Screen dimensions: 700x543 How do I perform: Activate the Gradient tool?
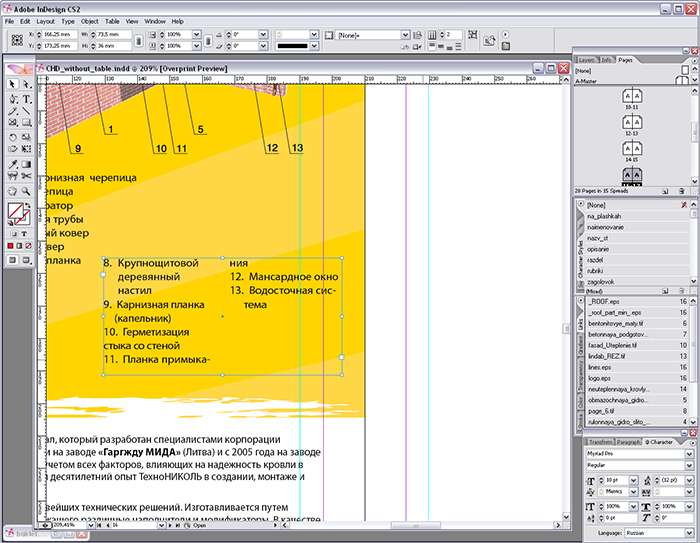point(26,164)
